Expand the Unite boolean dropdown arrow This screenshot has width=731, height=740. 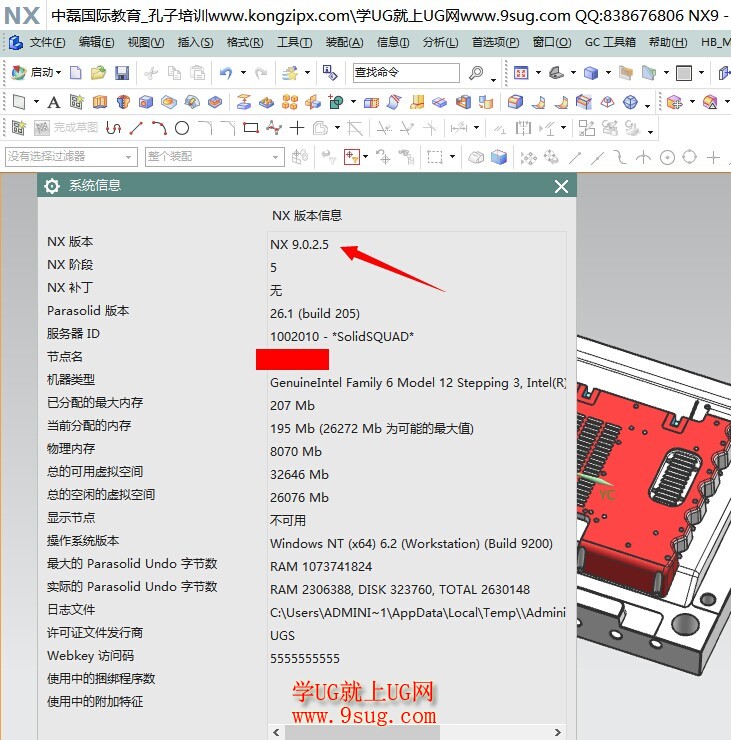coord(353,102)
